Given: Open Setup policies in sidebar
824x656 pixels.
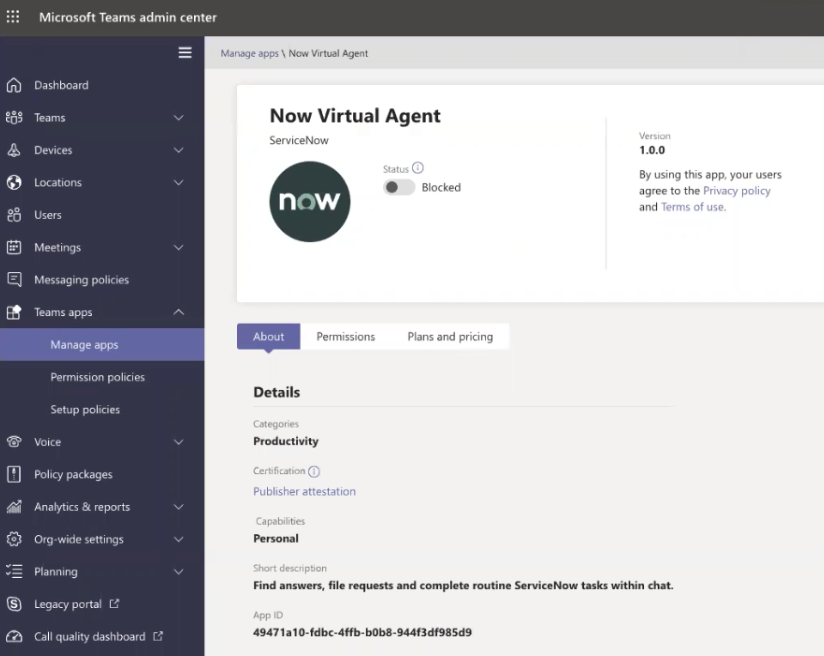Looking at the screenshot, I should point(102,409).
